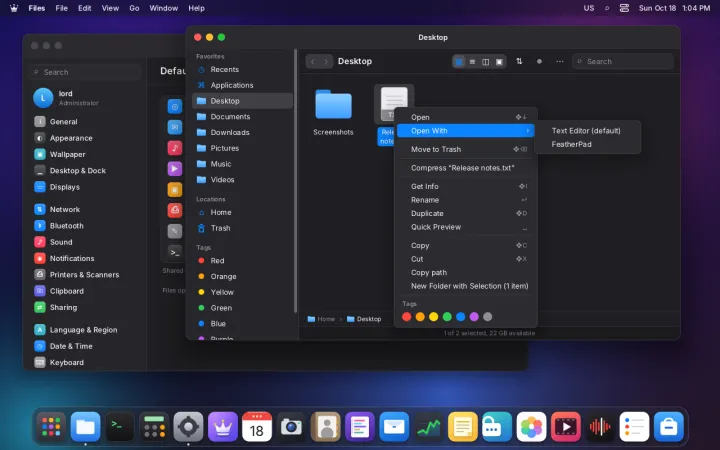Open the Mail app in dock

click(x=394, y=427)
